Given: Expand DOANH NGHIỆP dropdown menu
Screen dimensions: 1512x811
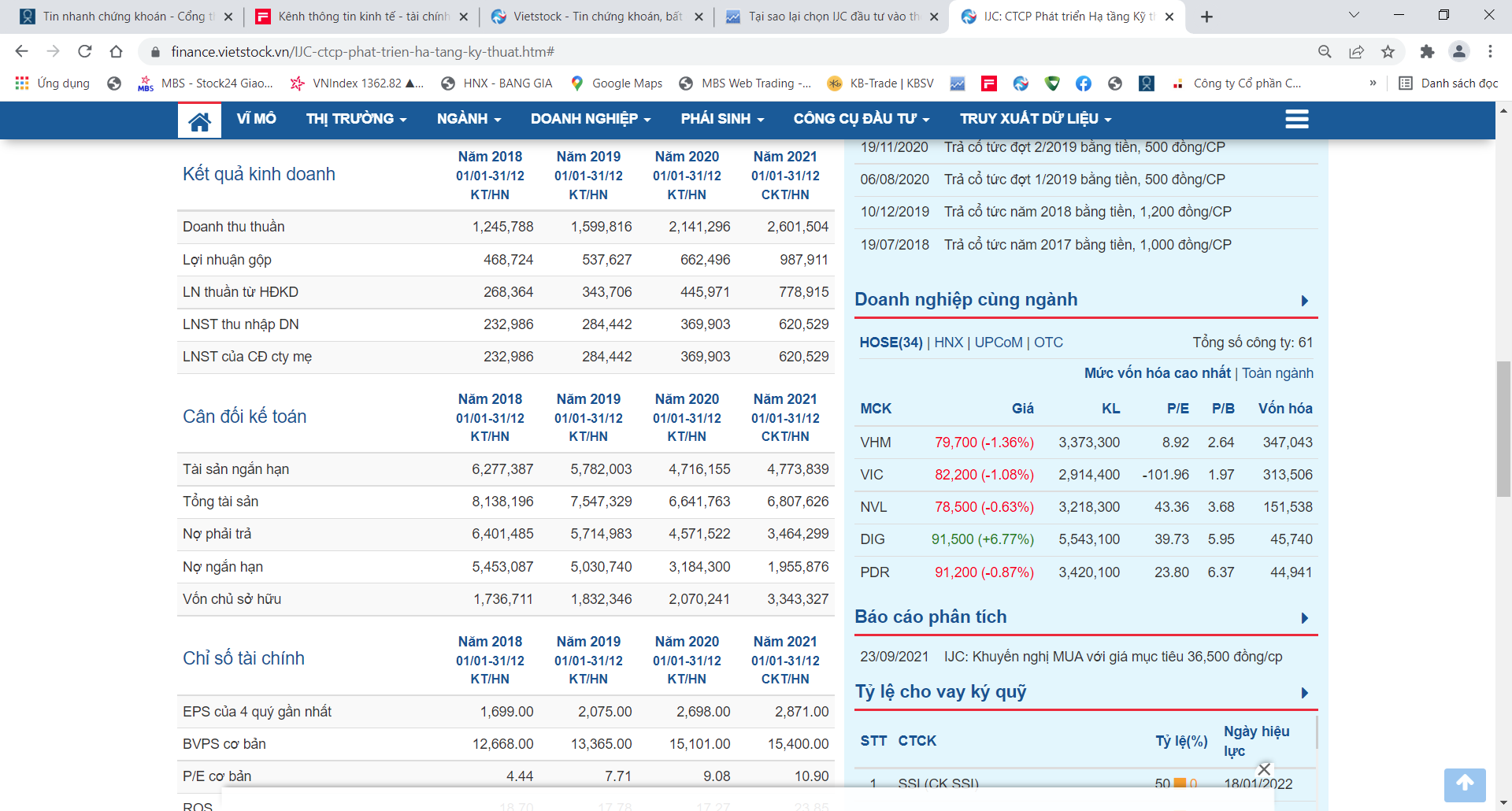Looking at the screenshot, I should click(x=591, y=119).
